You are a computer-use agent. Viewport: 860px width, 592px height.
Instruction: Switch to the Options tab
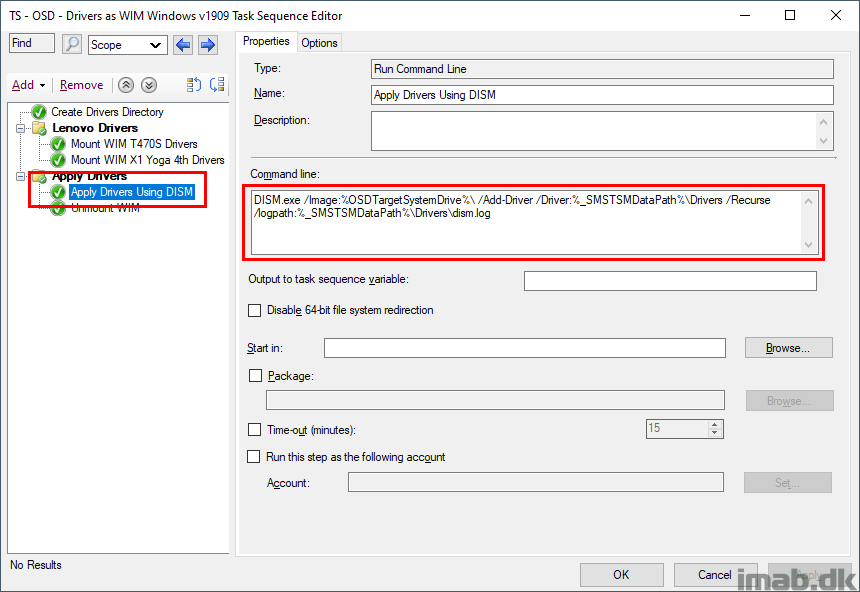click(319, 43)
